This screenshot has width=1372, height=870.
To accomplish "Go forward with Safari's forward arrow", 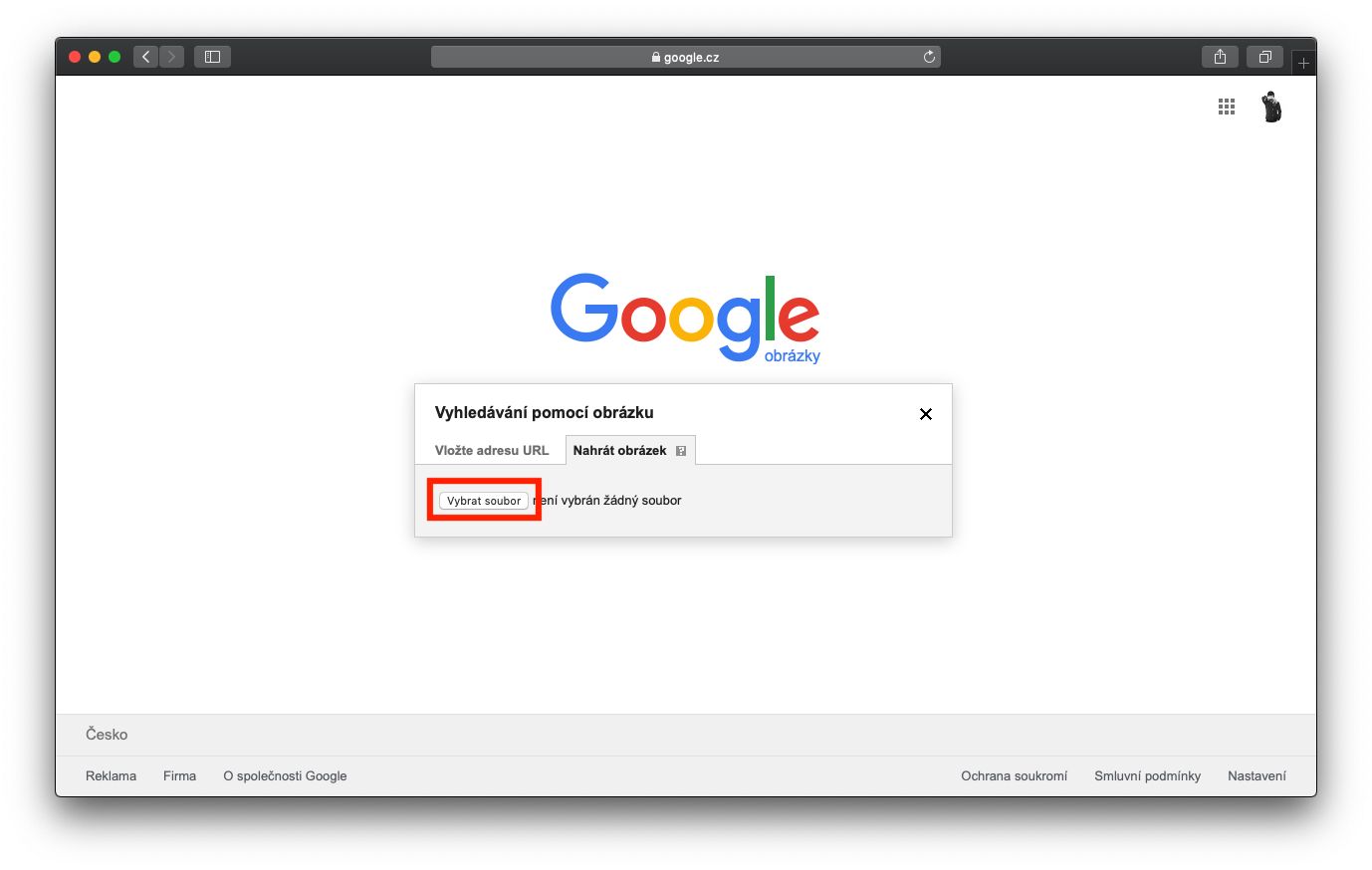I will (172, 57).
